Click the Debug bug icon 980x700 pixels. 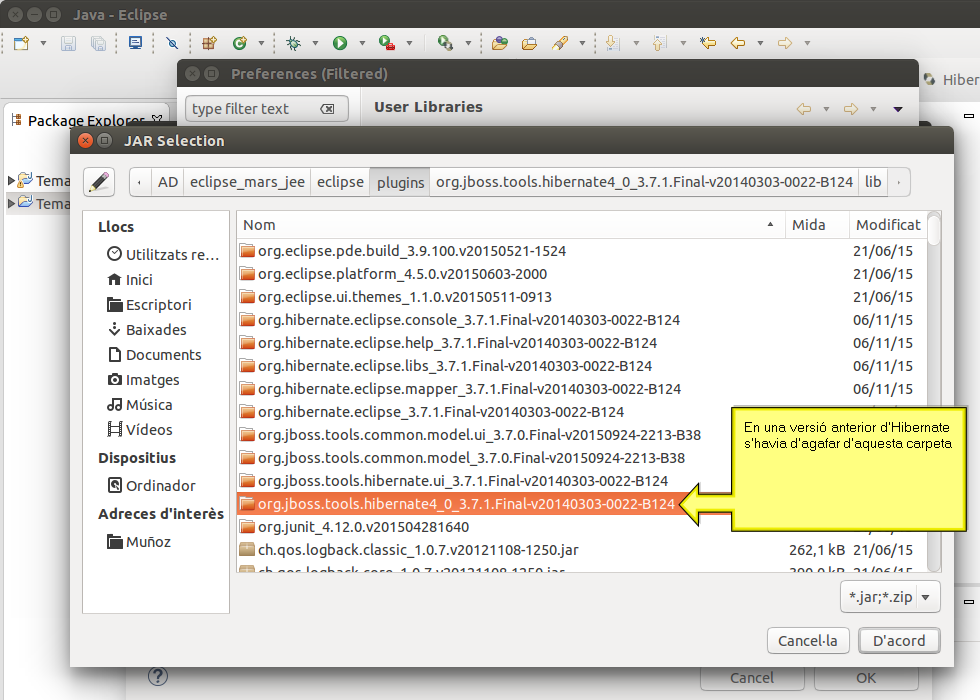(293, 43)
